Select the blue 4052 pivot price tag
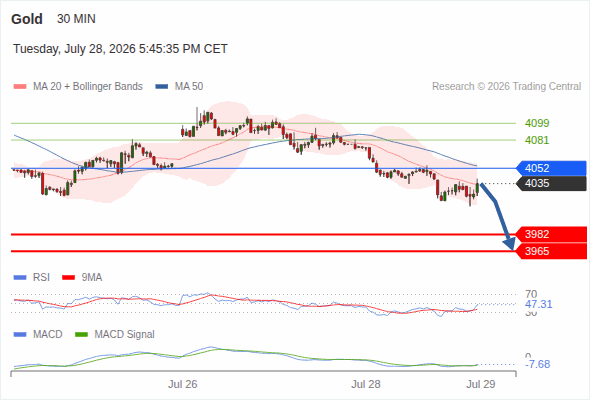This screenshot has height=400, width=590. point(551,168)
